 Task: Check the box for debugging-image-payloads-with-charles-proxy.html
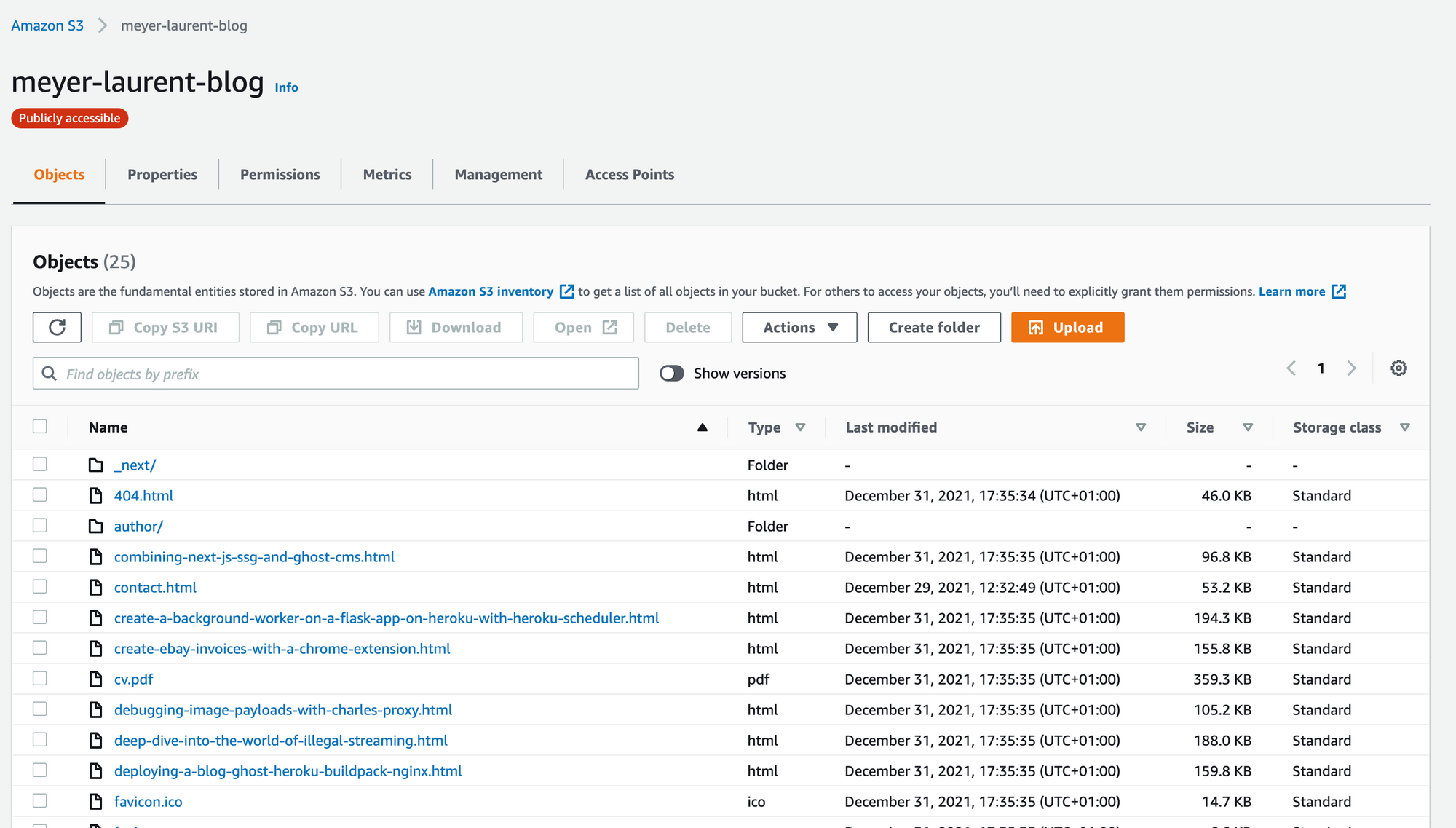(40, 709)
